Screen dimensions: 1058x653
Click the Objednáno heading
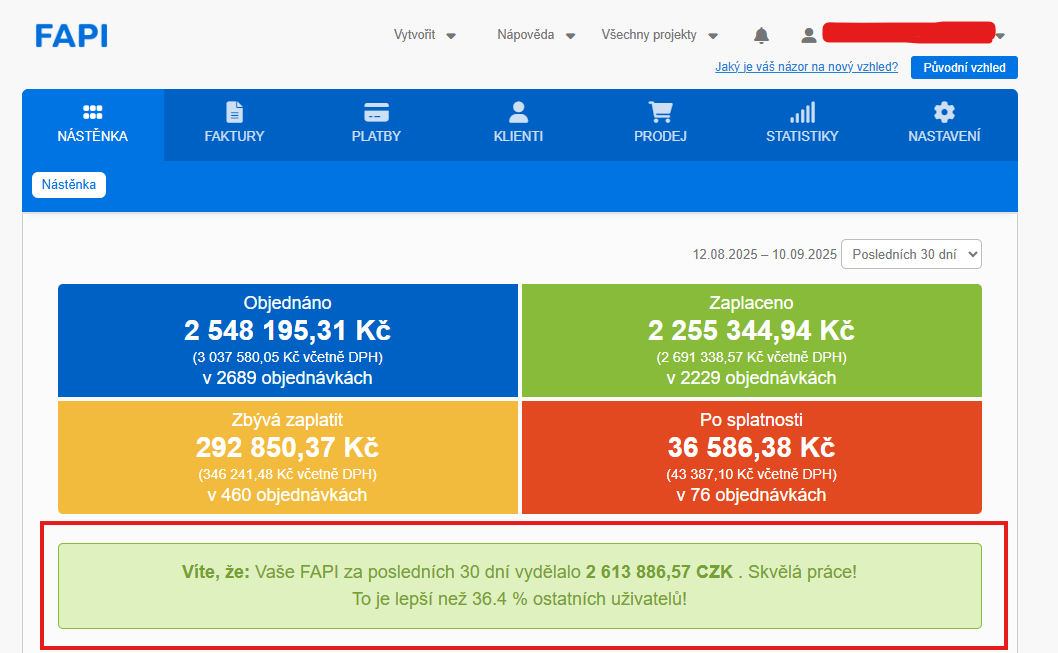(x=287, y=303)
